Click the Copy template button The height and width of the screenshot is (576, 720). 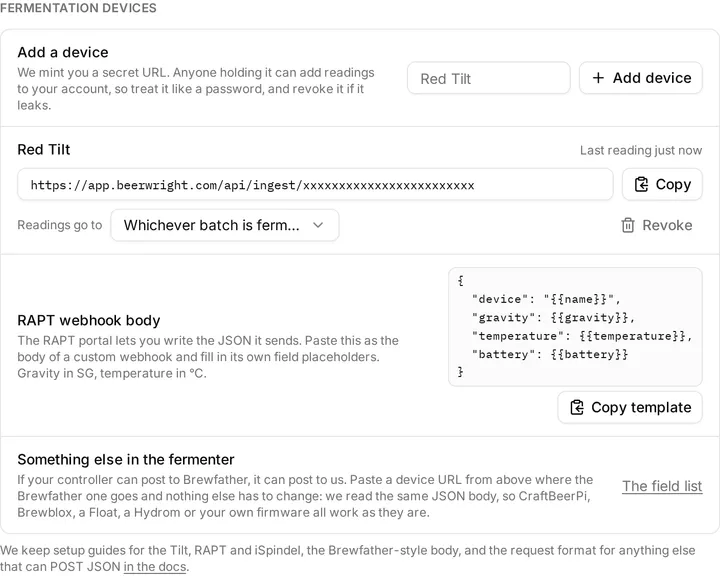(x=630, y=407)
